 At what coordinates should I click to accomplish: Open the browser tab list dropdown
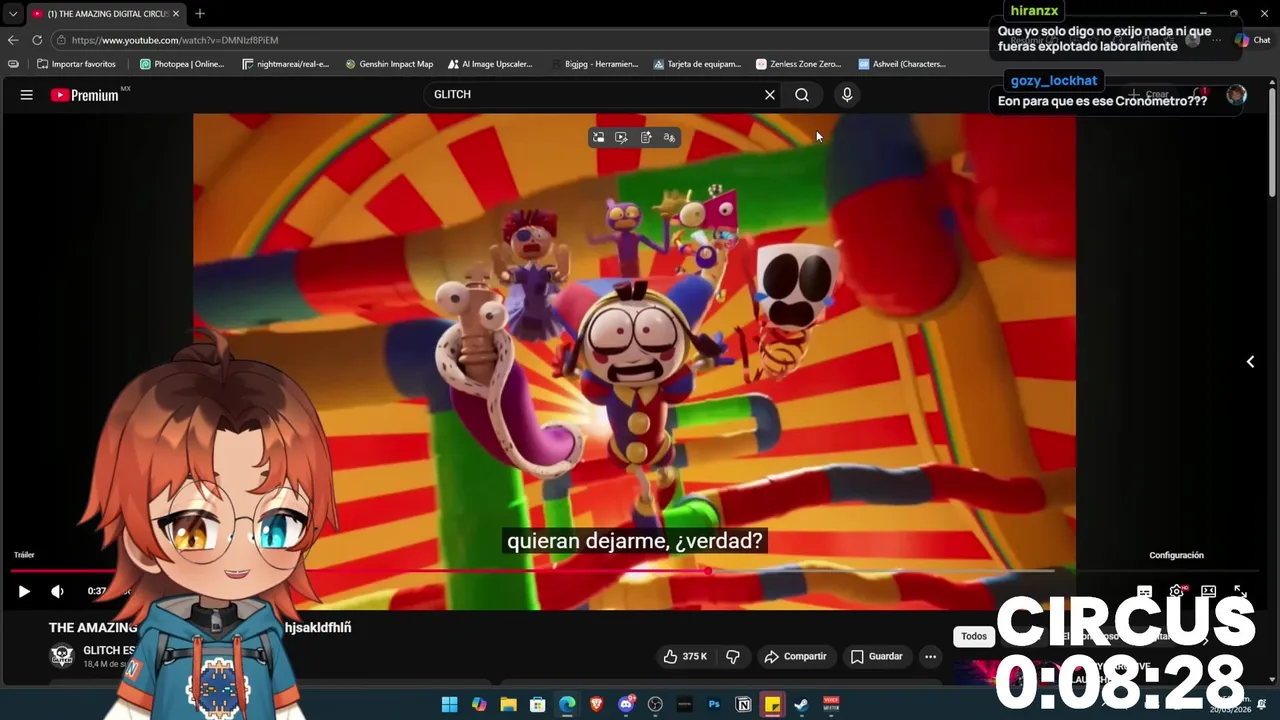pos(13,14)
